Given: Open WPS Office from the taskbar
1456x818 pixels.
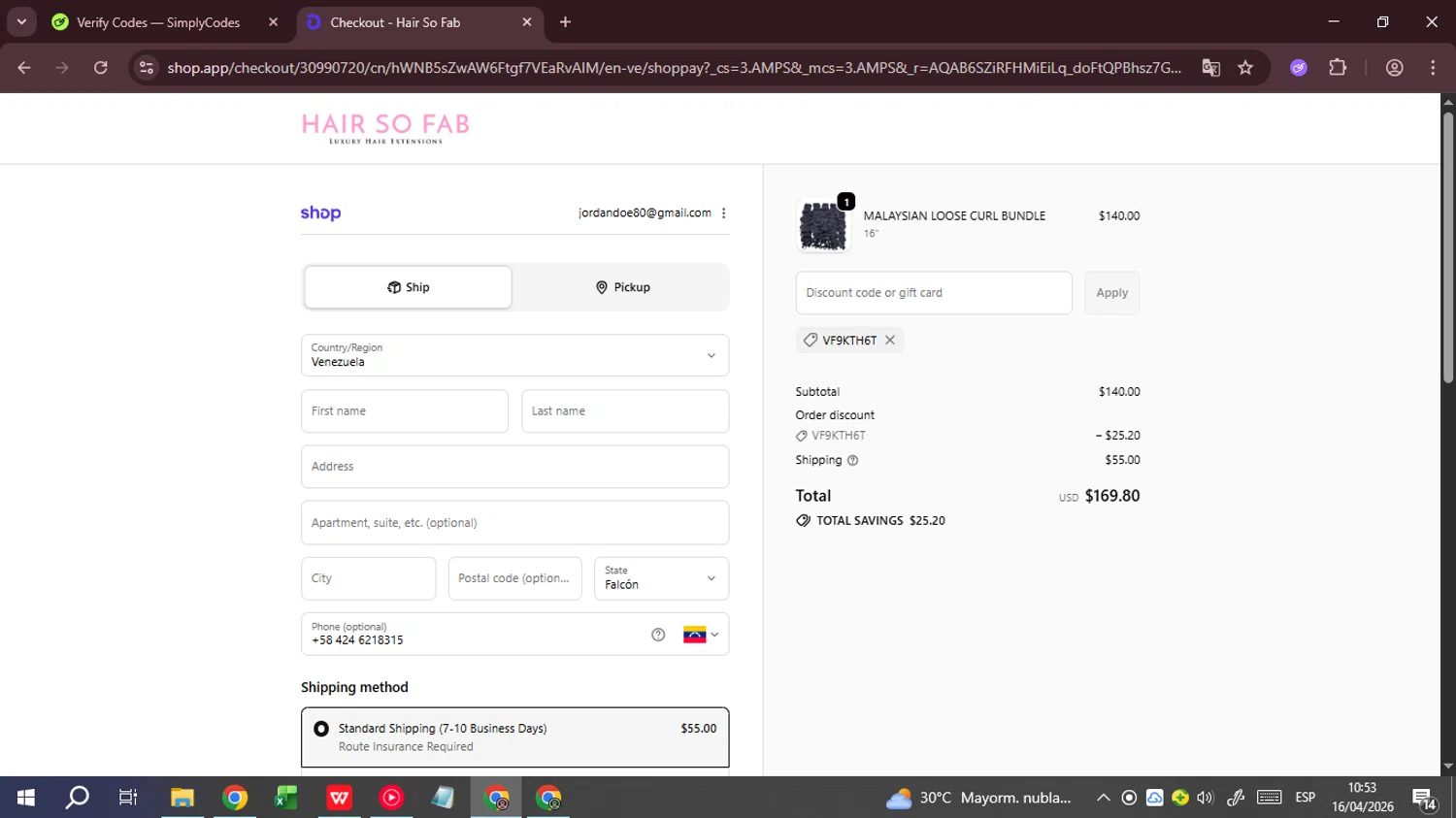Looking at the screenshot, I should [339, 798].
